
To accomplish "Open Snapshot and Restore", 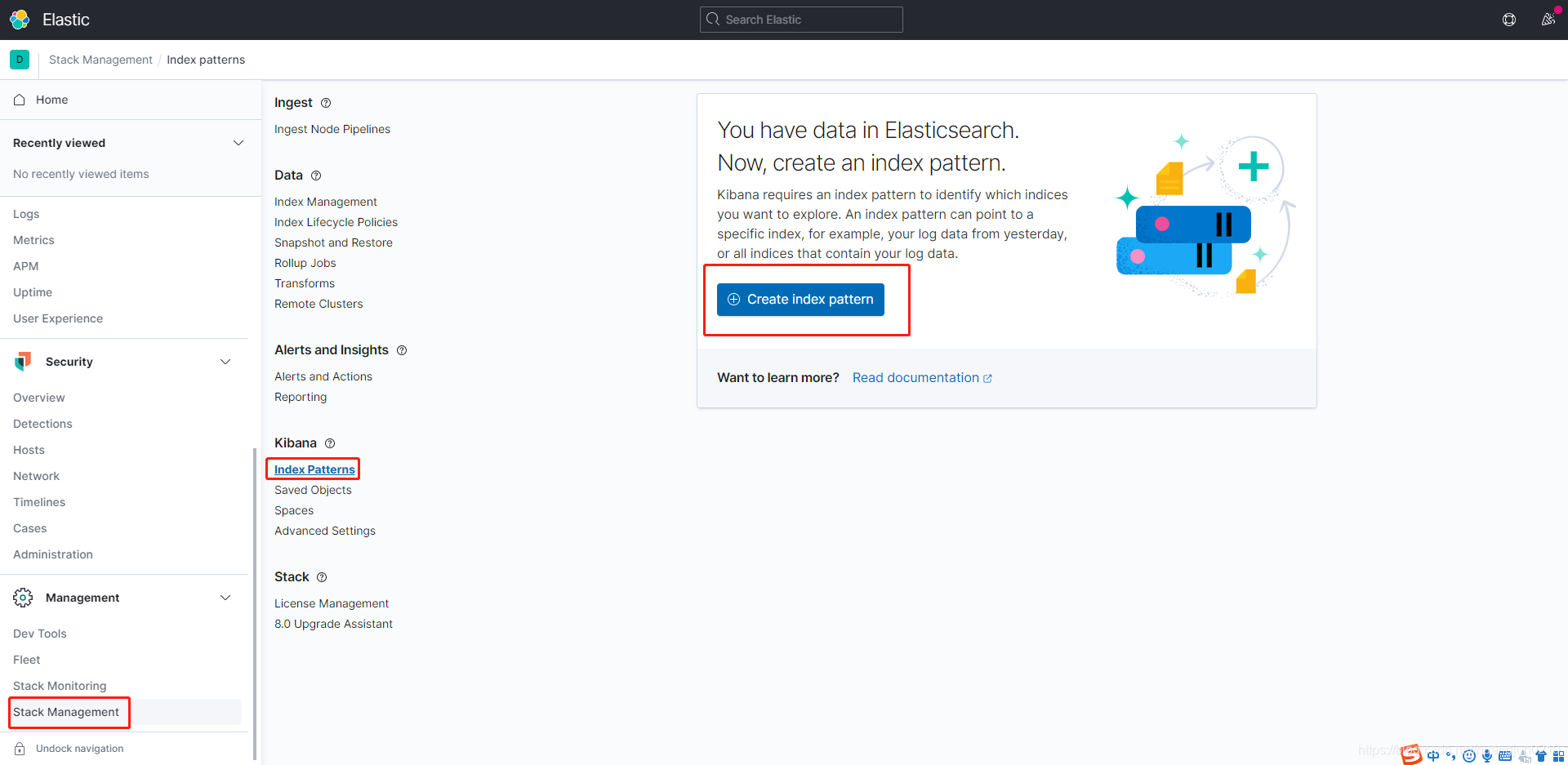I will click(333, 242).
